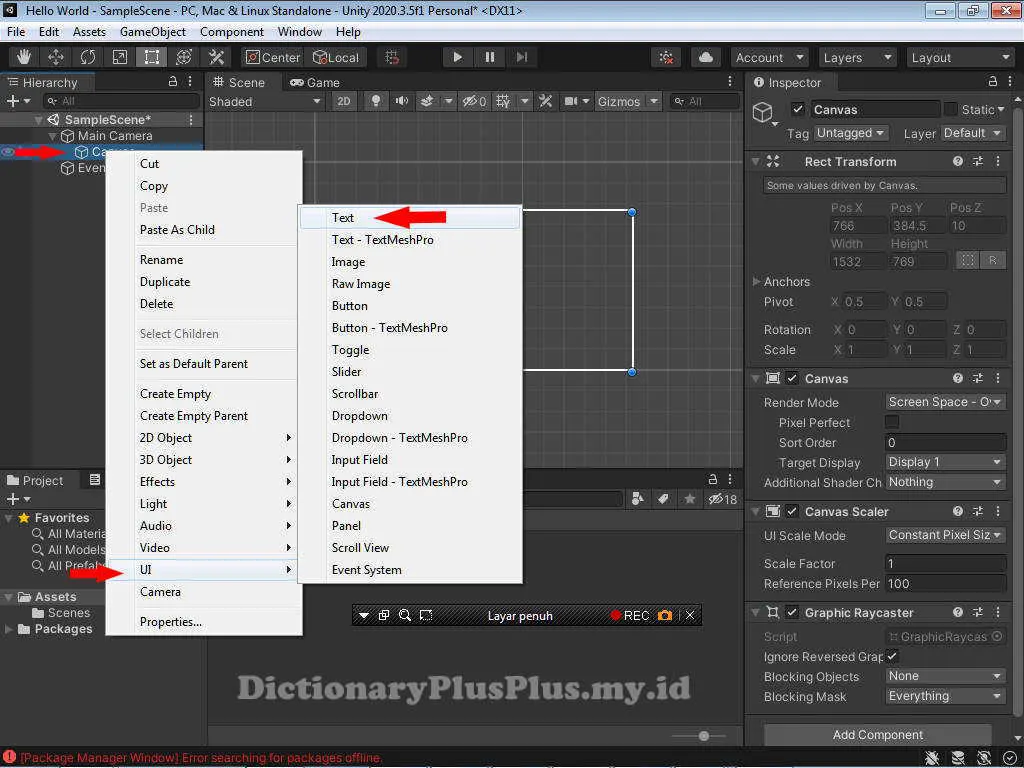Enable Rect Transform blueprint mode
The height and width of the screenshot is (768, 1024).
pos(968,261)
